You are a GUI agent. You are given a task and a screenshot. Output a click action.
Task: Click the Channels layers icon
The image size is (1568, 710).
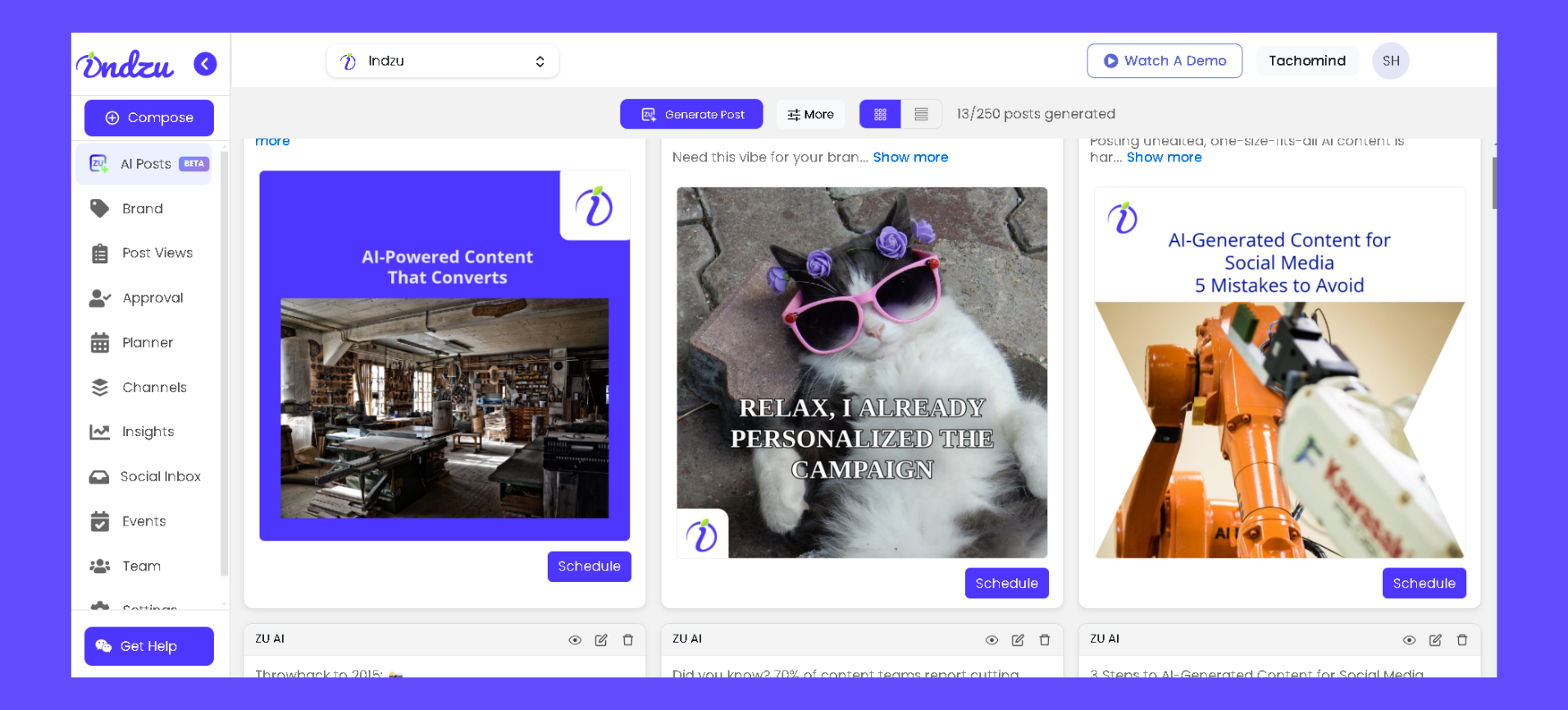tap(100, 388)
